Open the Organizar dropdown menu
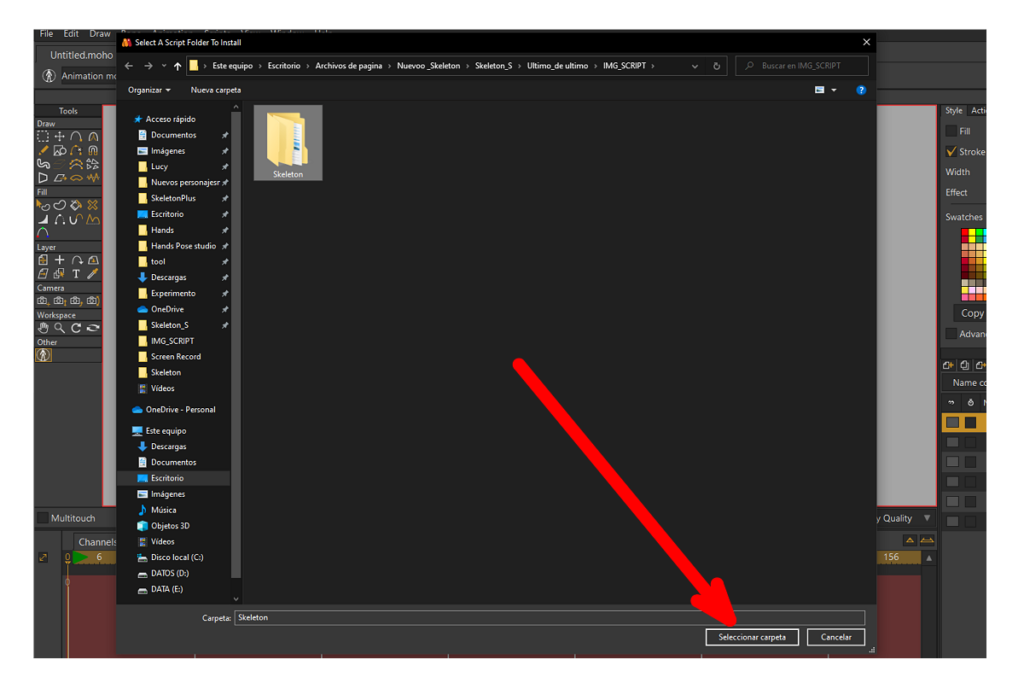 (149, 90)
